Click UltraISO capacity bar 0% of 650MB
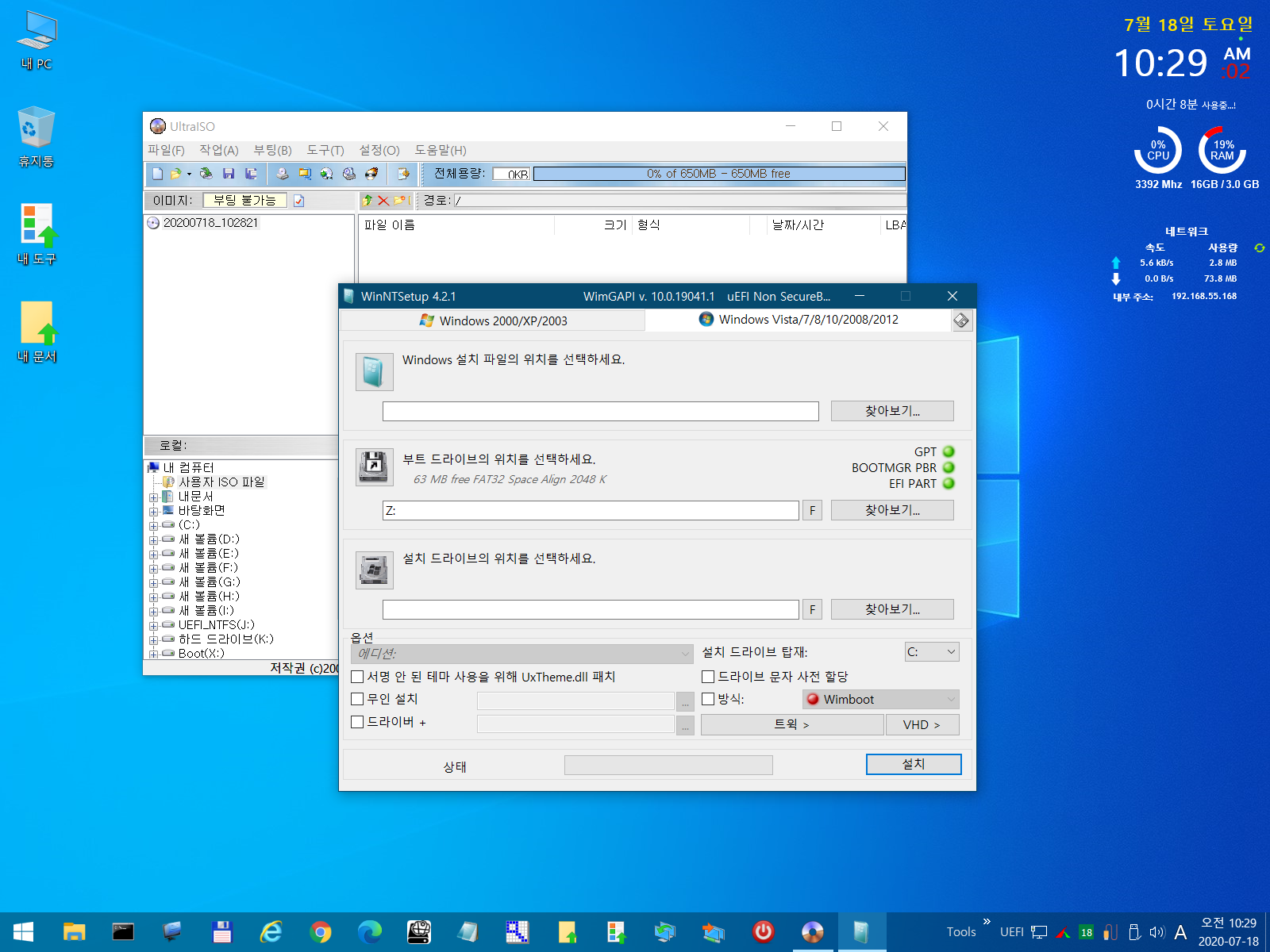The image size is (1270, 952). coord(719,174)
